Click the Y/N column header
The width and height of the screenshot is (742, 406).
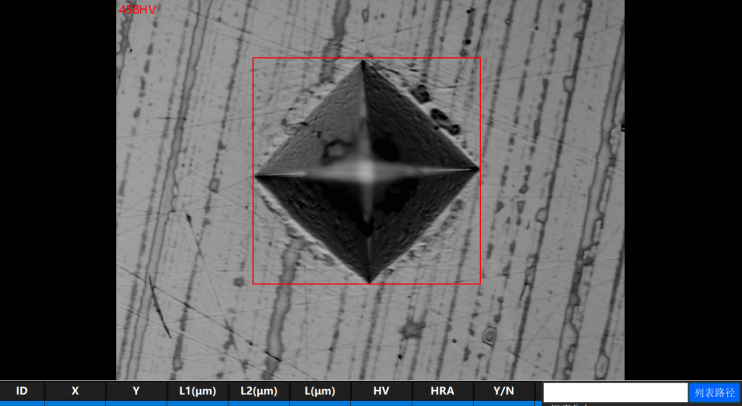503,391
